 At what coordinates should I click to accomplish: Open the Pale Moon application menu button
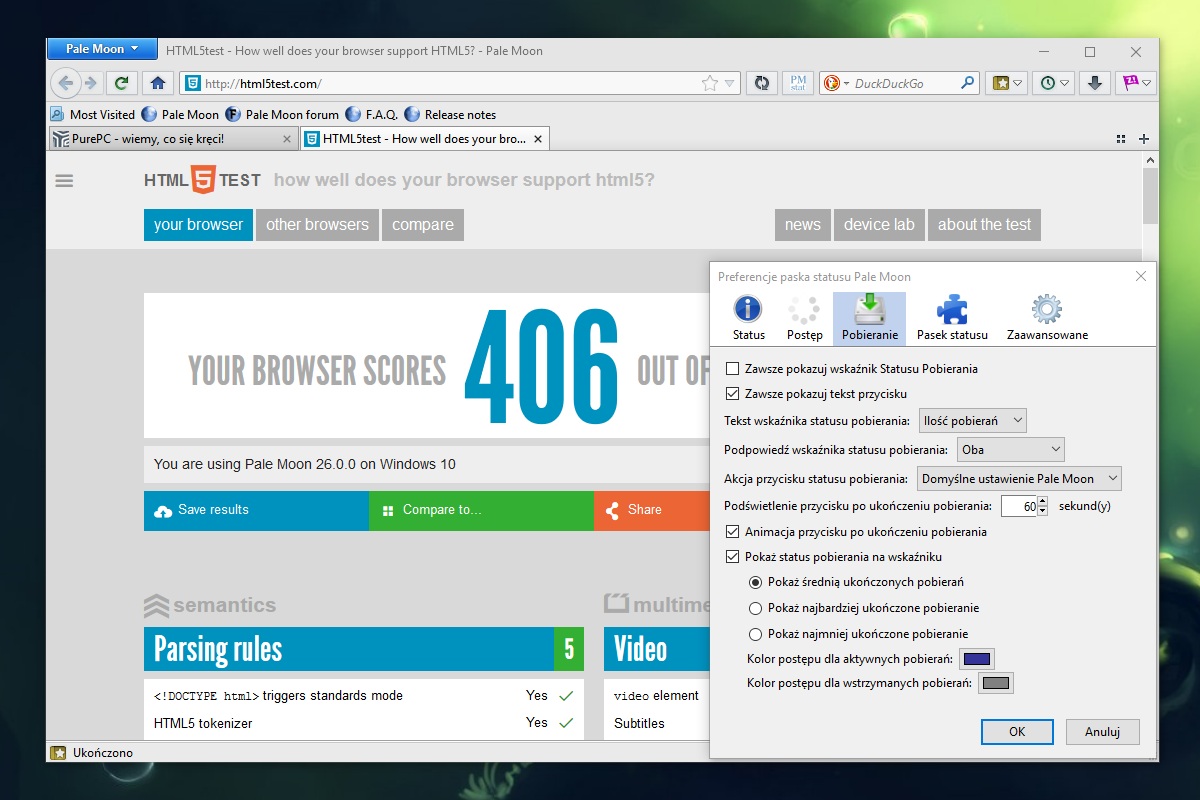[102, 49]
